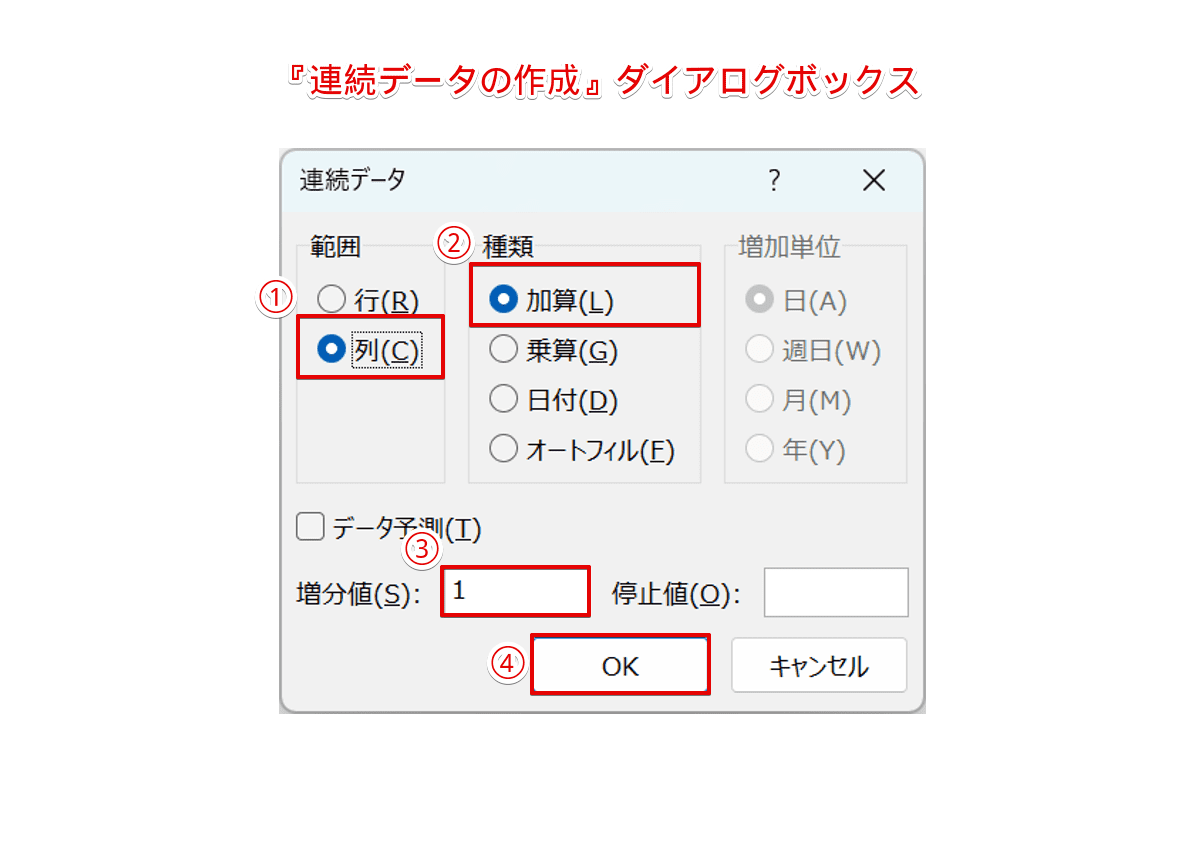Select the 行(R) radio button

pos(332,300)
